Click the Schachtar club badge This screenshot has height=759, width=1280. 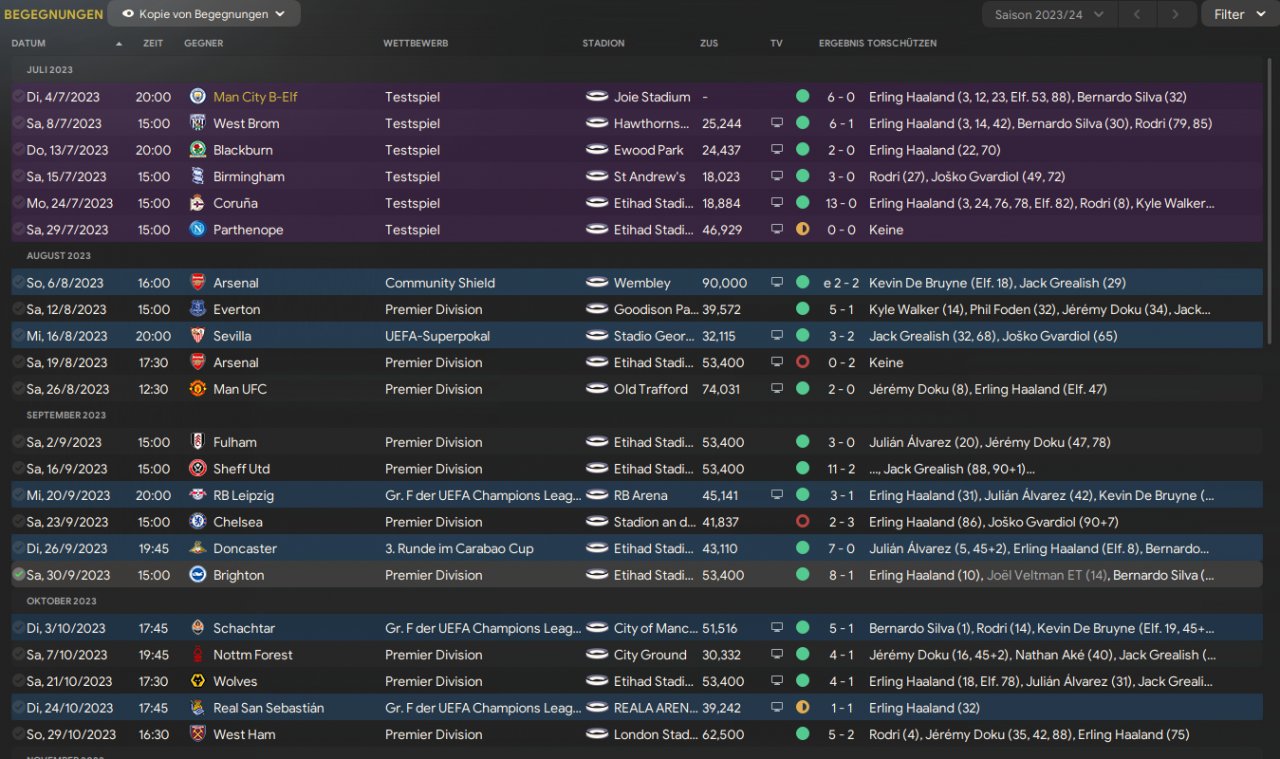coord(198,628)
